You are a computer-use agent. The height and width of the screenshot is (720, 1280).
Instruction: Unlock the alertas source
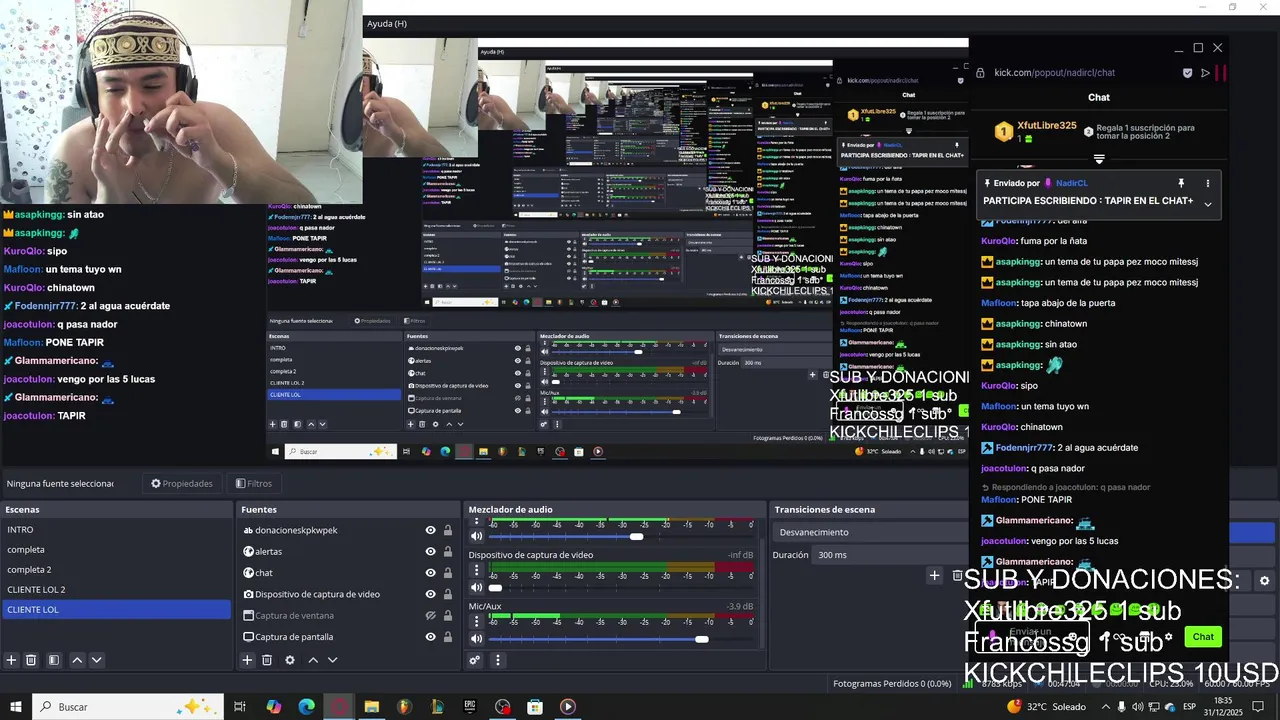coord(448,551)
